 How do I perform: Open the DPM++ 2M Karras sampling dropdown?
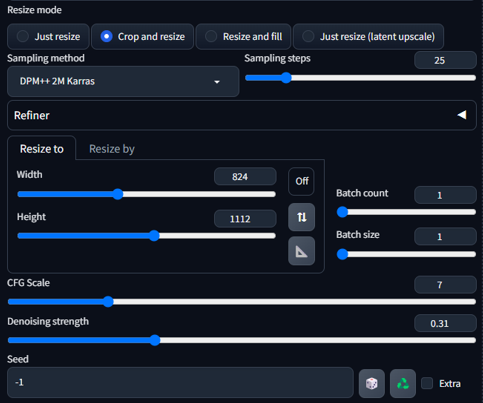tap(123, 81)
